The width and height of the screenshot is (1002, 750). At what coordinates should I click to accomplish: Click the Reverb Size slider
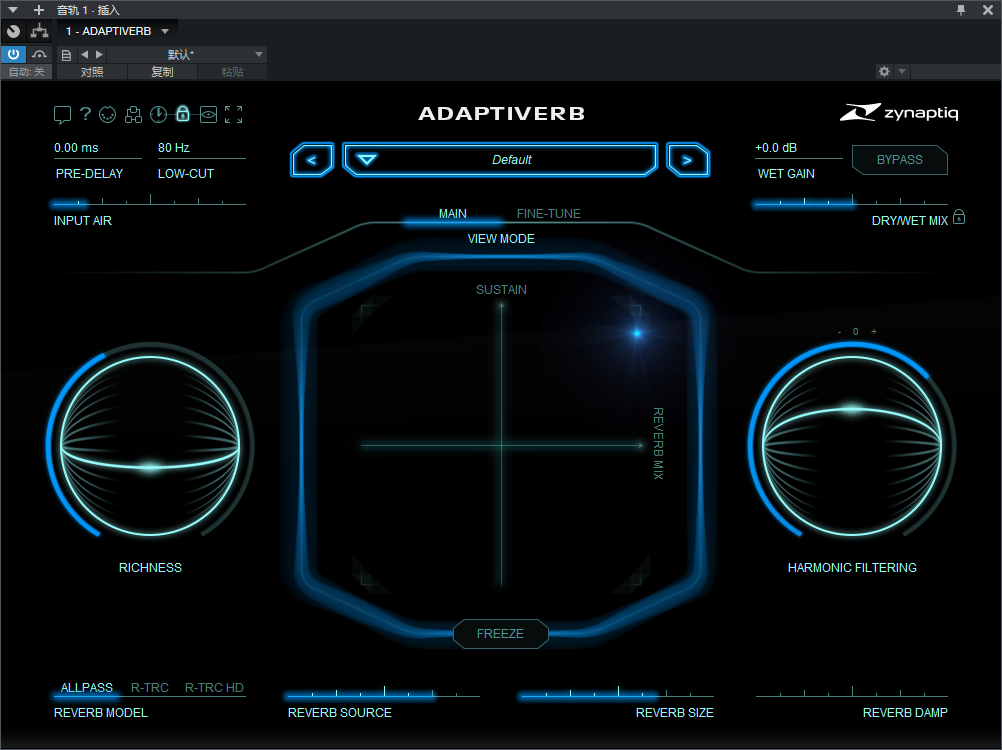(617, 694)
